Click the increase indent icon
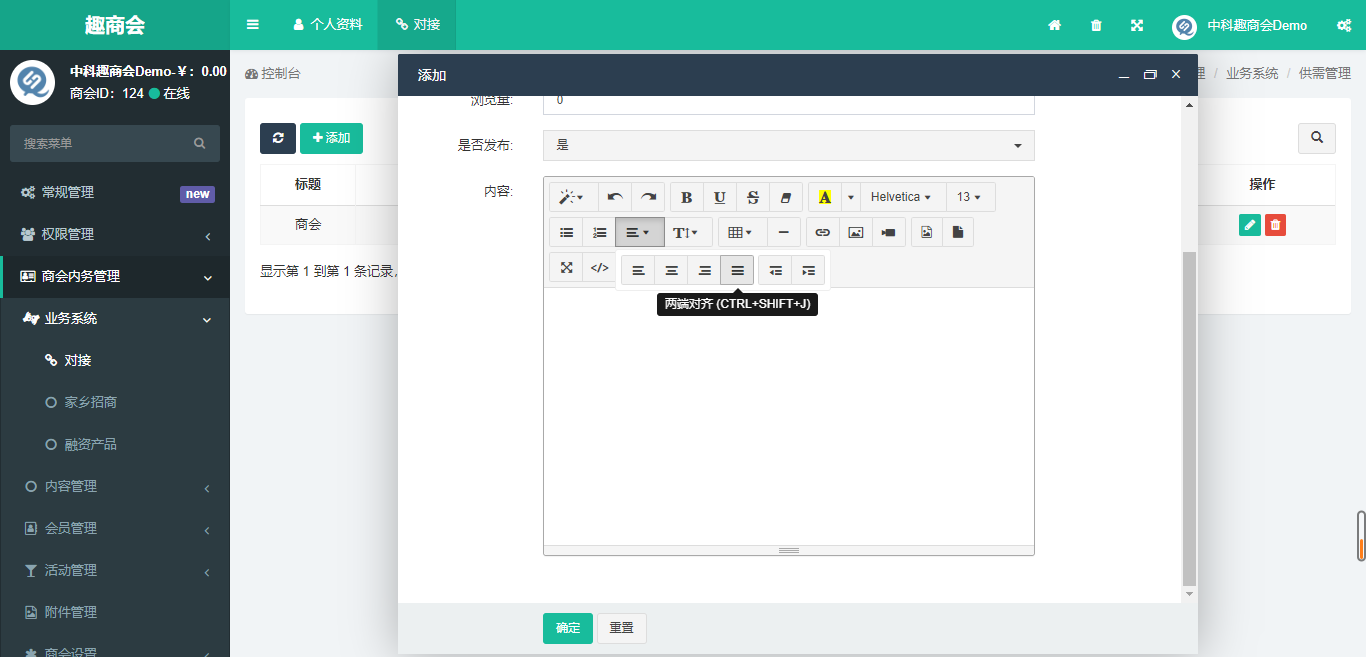1366x657 pixels. coord(808,270)
